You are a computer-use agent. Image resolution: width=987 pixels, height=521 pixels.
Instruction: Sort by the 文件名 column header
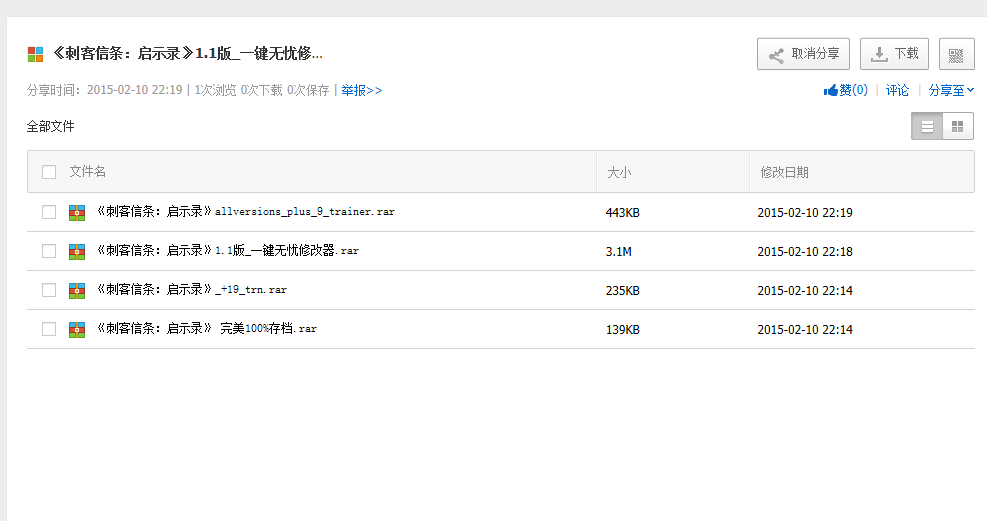pos(87,171)
